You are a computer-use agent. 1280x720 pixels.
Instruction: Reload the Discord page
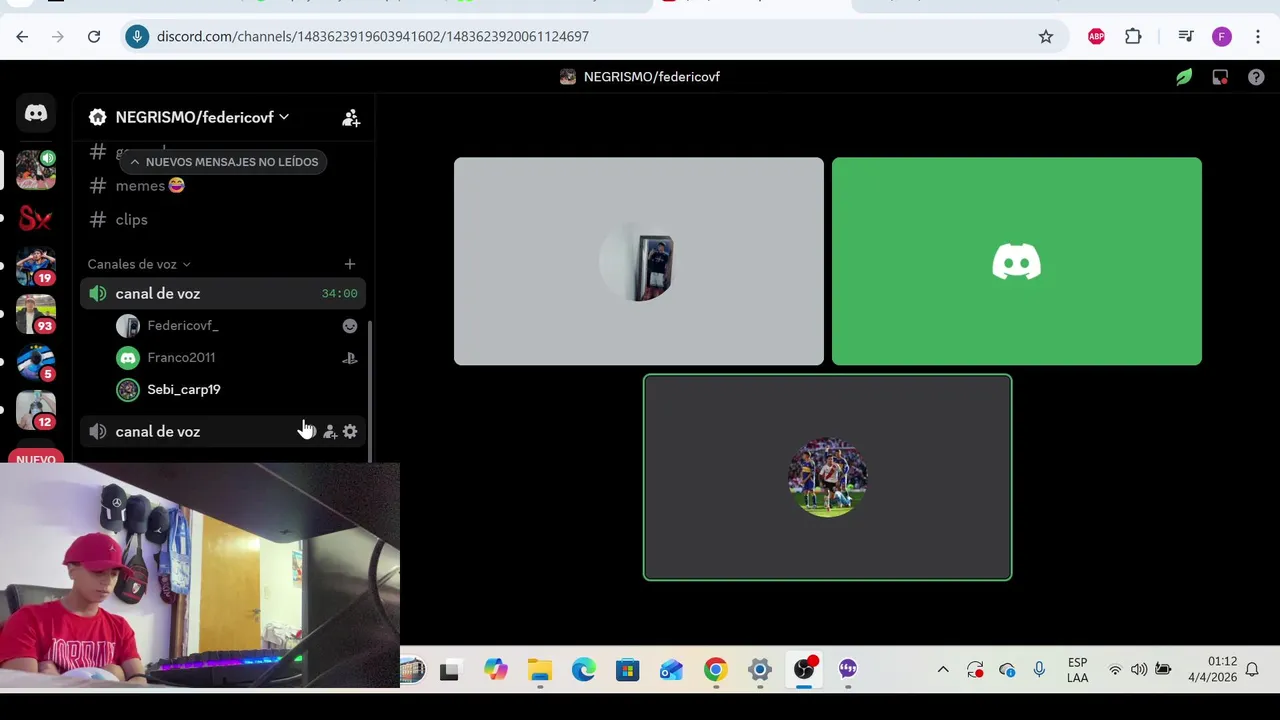[94, 37]
